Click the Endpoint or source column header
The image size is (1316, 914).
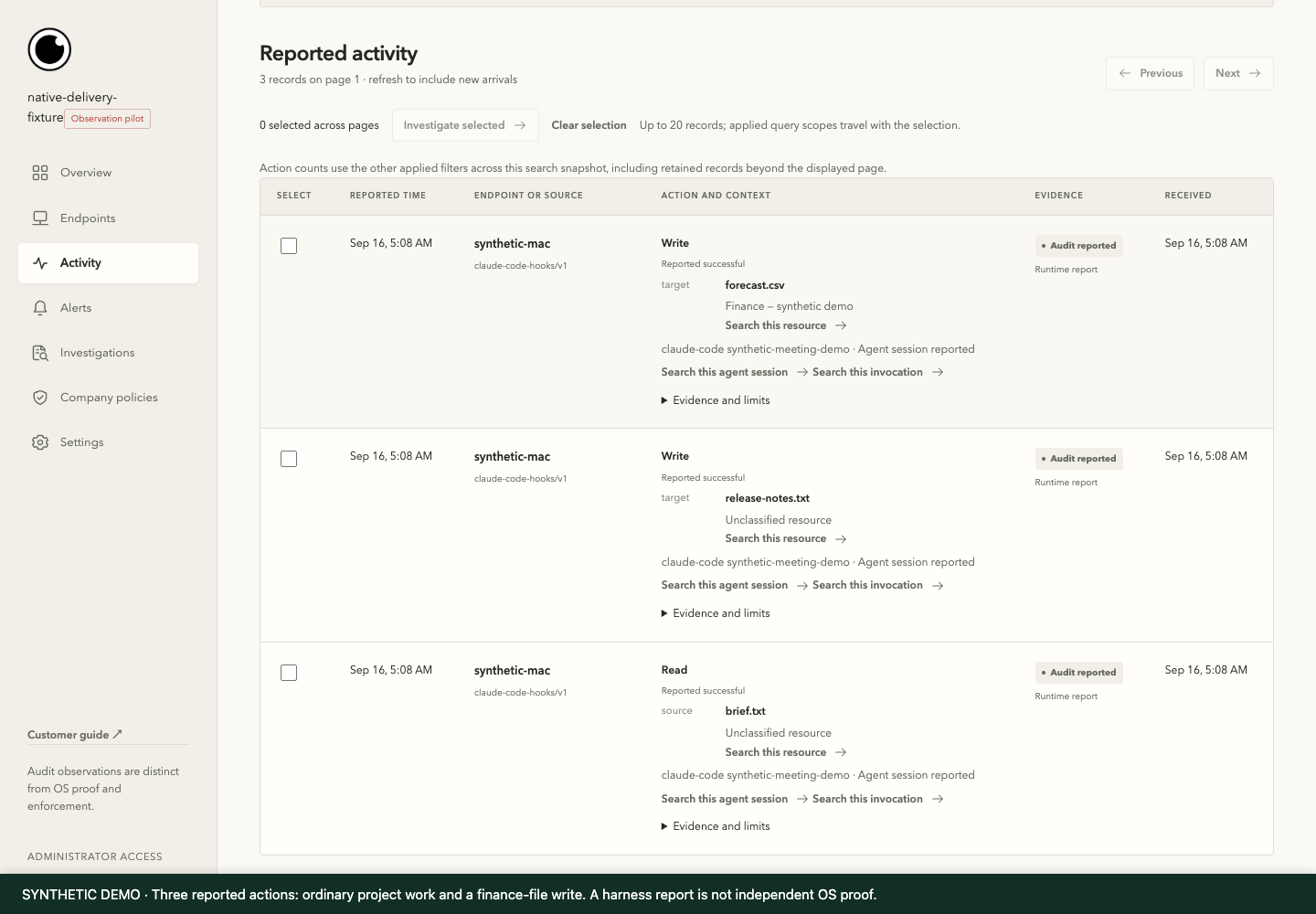528,196
